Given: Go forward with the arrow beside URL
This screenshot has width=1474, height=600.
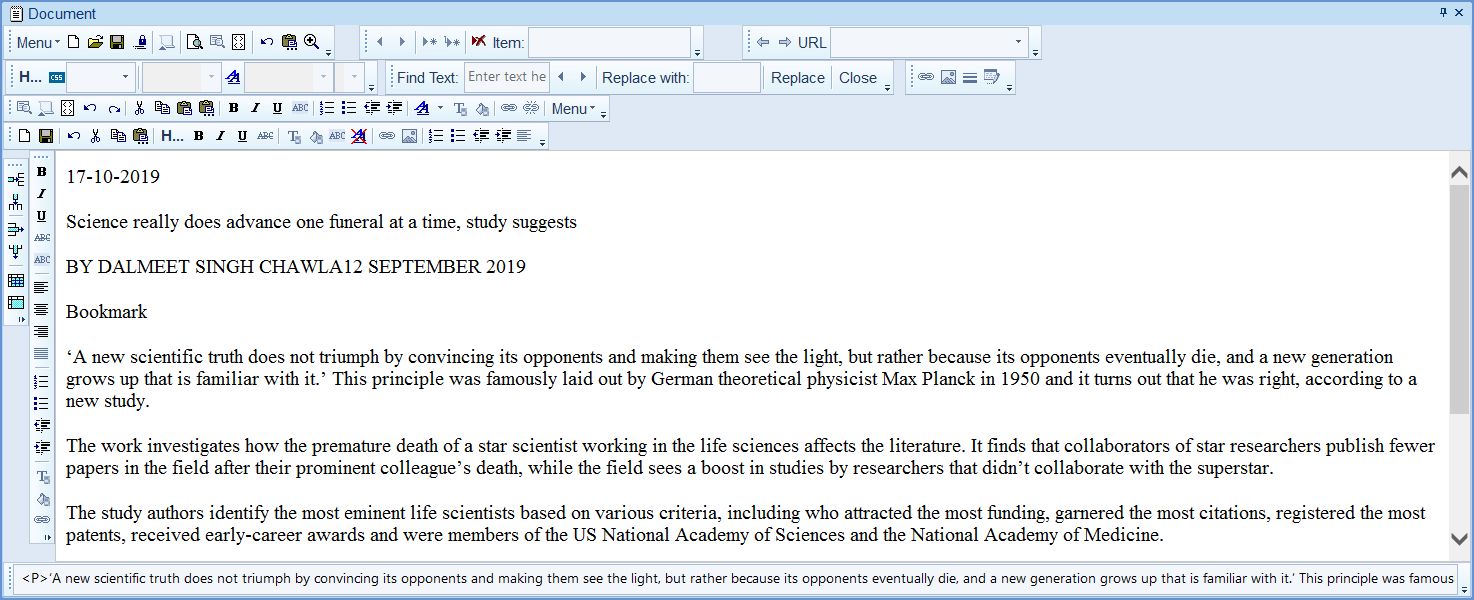Looking at the screenshot, I should (x=785, y=42).
